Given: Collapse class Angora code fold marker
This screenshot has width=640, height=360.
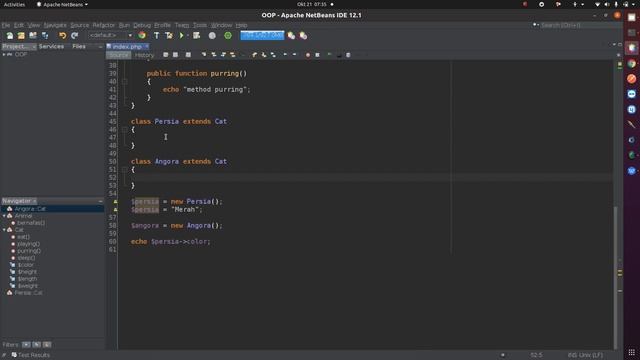Looking at the screenshot, I should [x=124, y=169].
